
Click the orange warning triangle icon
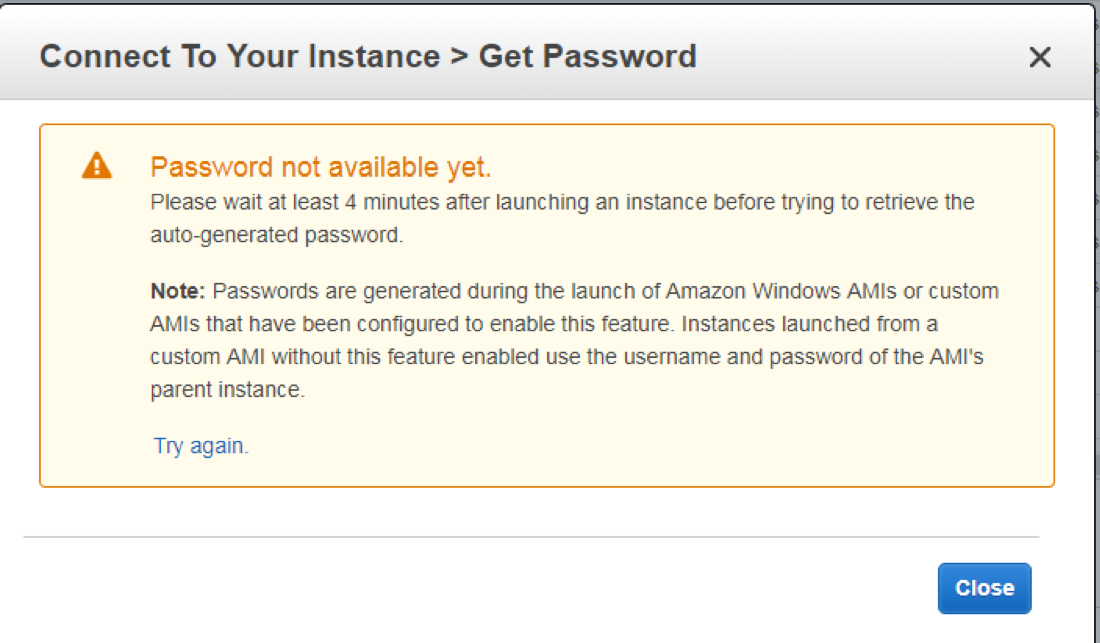click(x=97, y=166)
